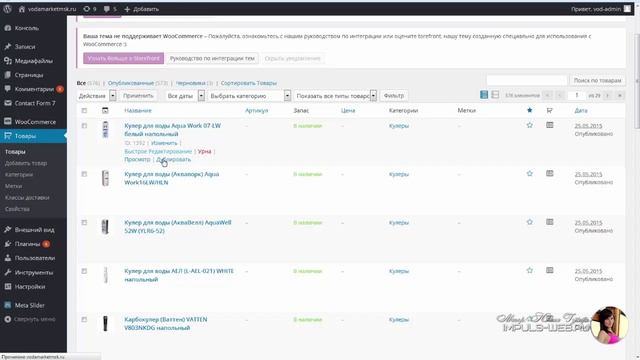
Task: Select Метки submenu item
Action: click(13, 186)
